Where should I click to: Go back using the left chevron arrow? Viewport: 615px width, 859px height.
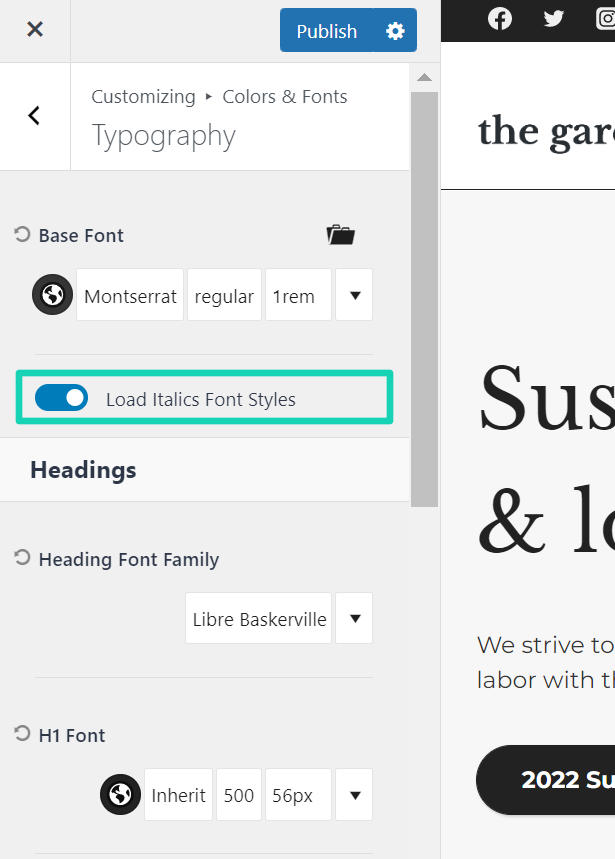[x=34, y=116]
